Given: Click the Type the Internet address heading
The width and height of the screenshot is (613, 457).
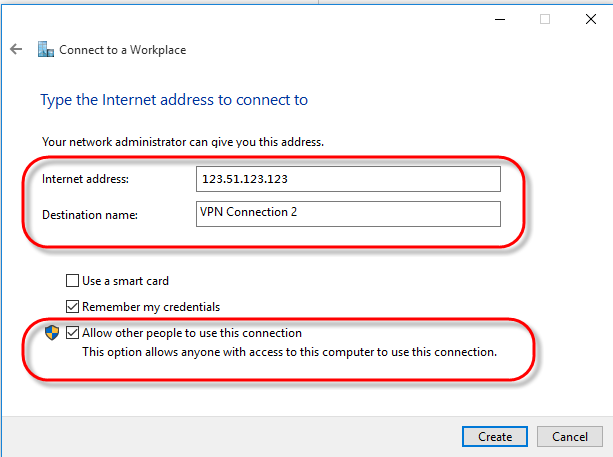Looking at the screenshot, I should tap(174, 100).
